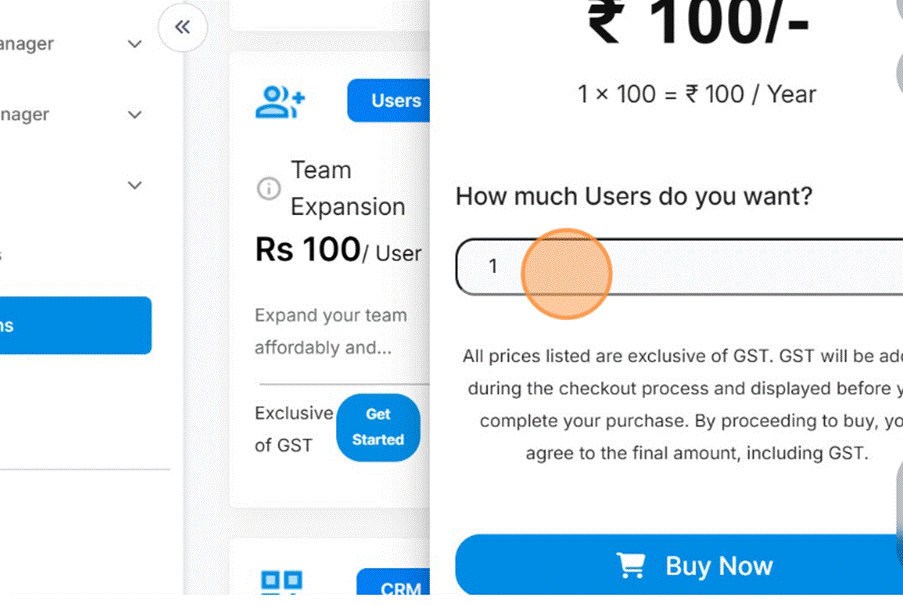
Task: Expand the second 'anager' sidebar chevron
Action: click(135, 115)
